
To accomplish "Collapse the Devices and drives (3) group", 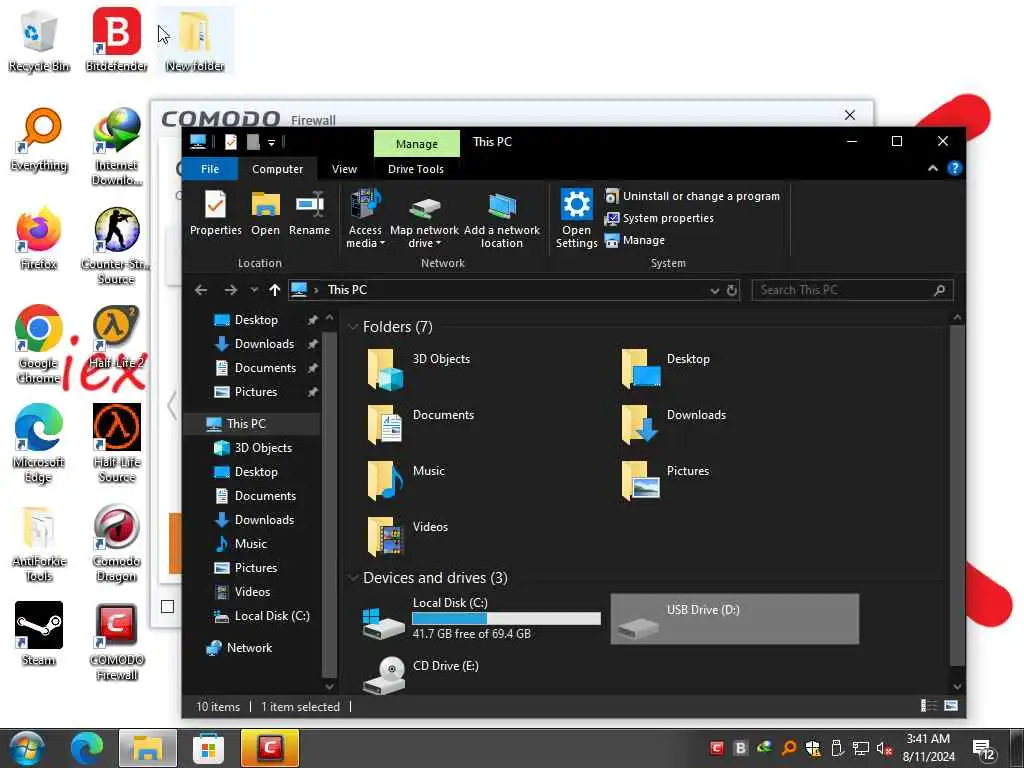I will point(353,578).
